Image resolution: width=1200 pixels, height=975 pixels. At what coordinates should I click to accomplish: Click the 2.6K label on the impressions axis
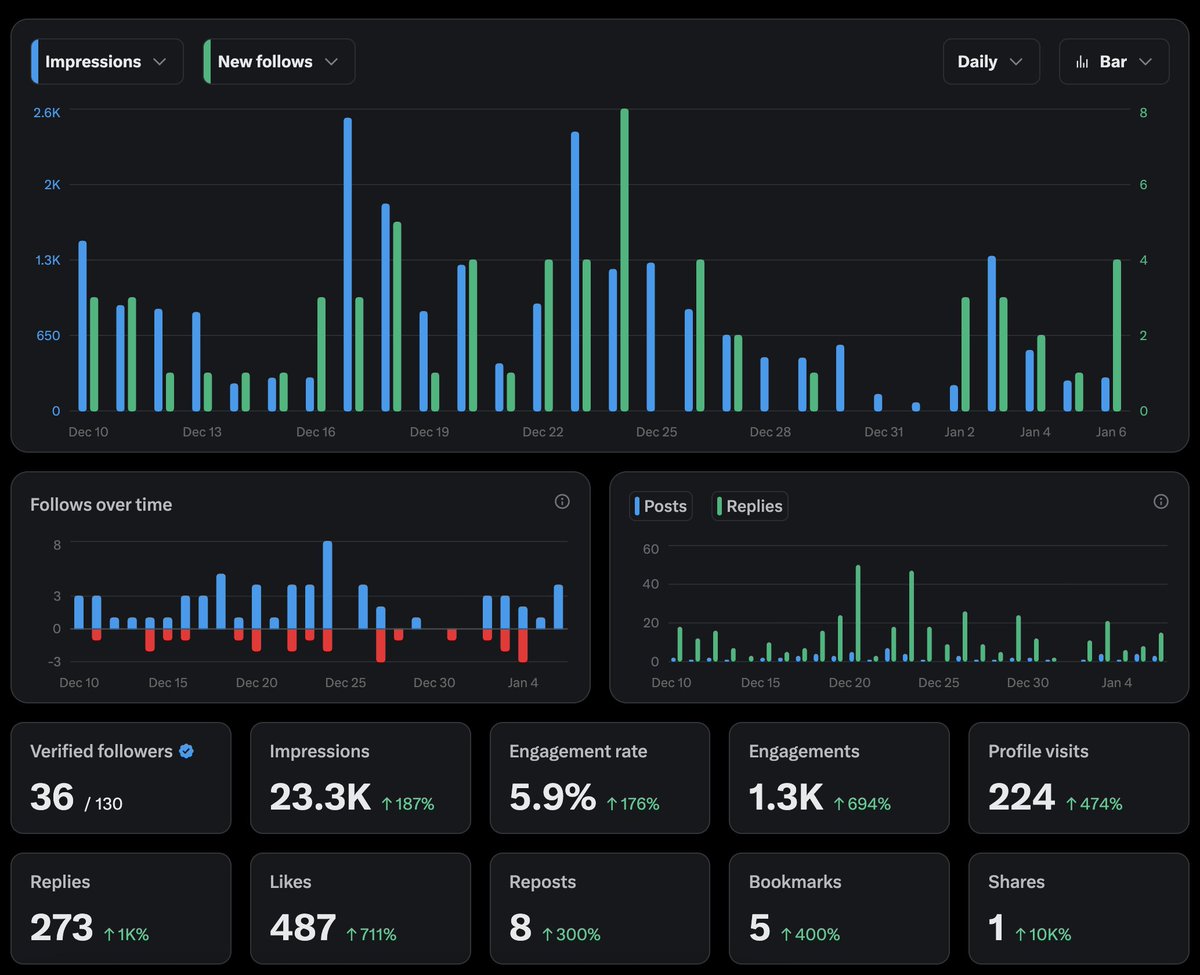coord(47,113)
